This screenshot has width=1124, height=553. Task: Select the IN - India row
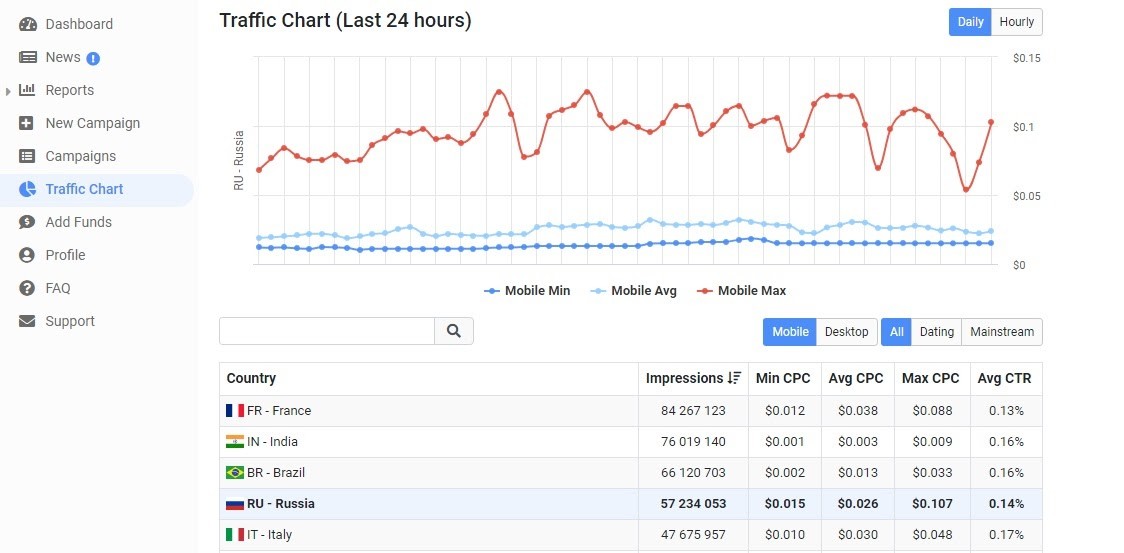(x=631, y=442)
